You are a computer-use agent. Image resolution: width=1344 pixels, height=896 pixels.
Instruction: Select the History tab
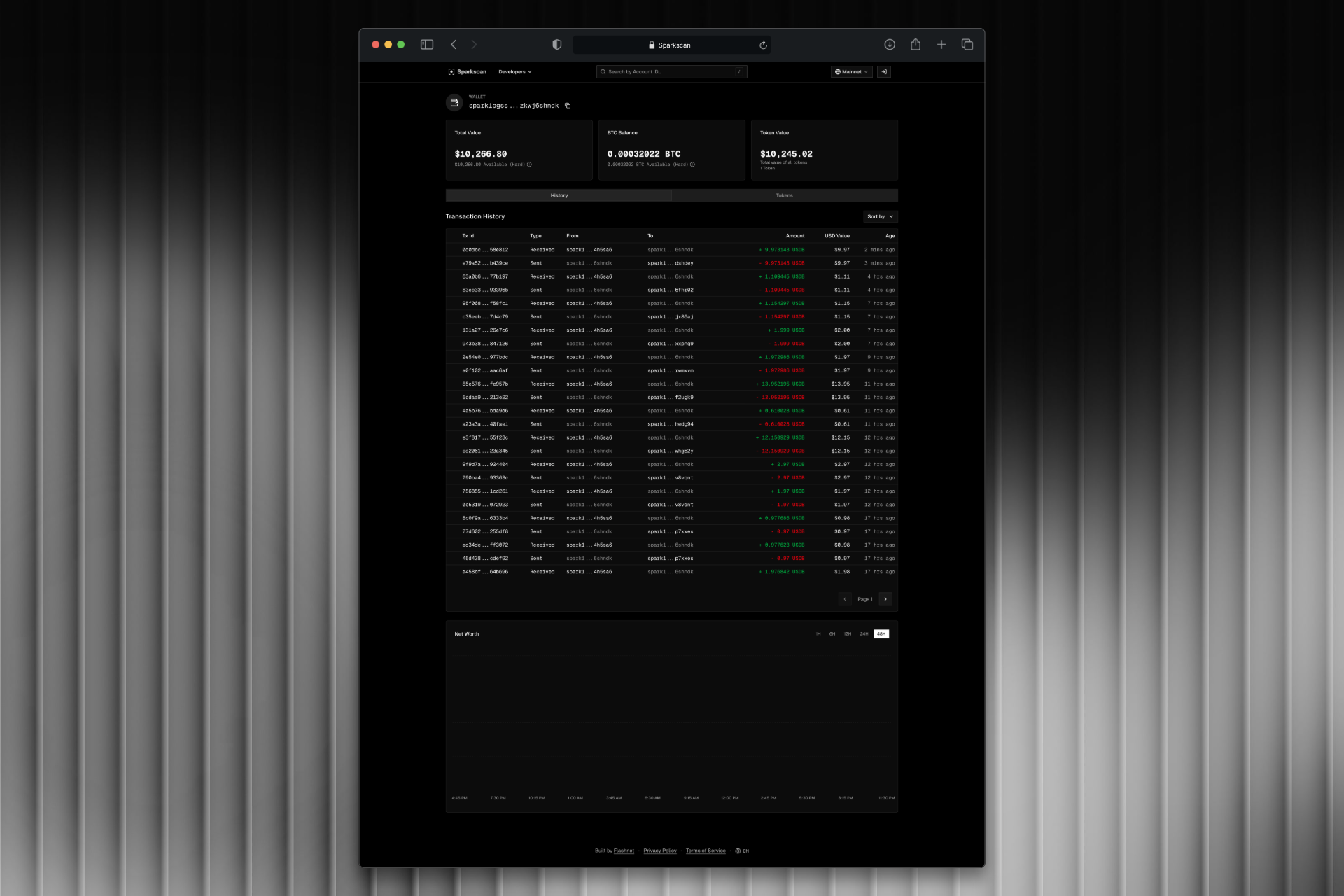[x=559, y=195]
